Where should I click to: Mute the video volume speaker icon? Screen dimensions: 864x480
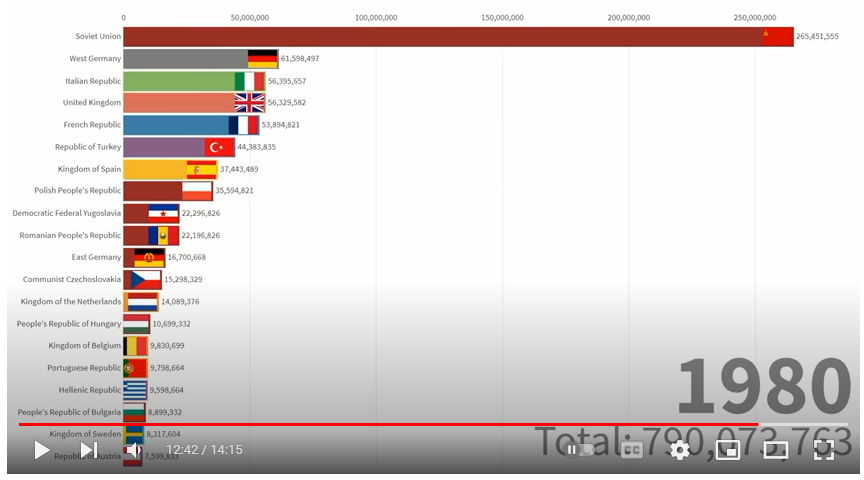pyautogui.click(x=133, y=450)
